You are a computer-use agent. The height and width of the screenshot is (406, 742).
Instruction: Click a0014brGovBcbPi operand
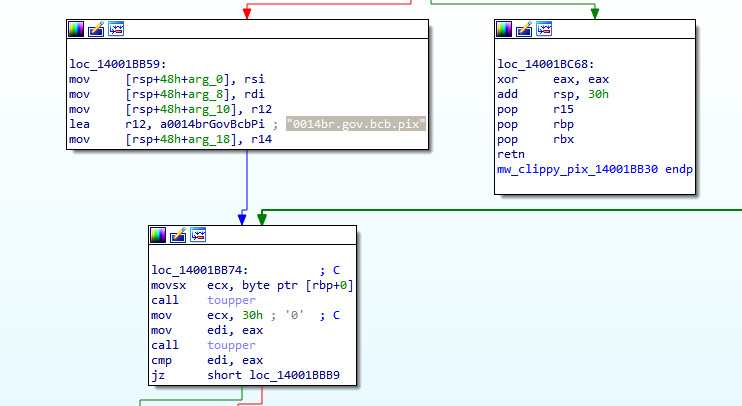tap(212, 124)
